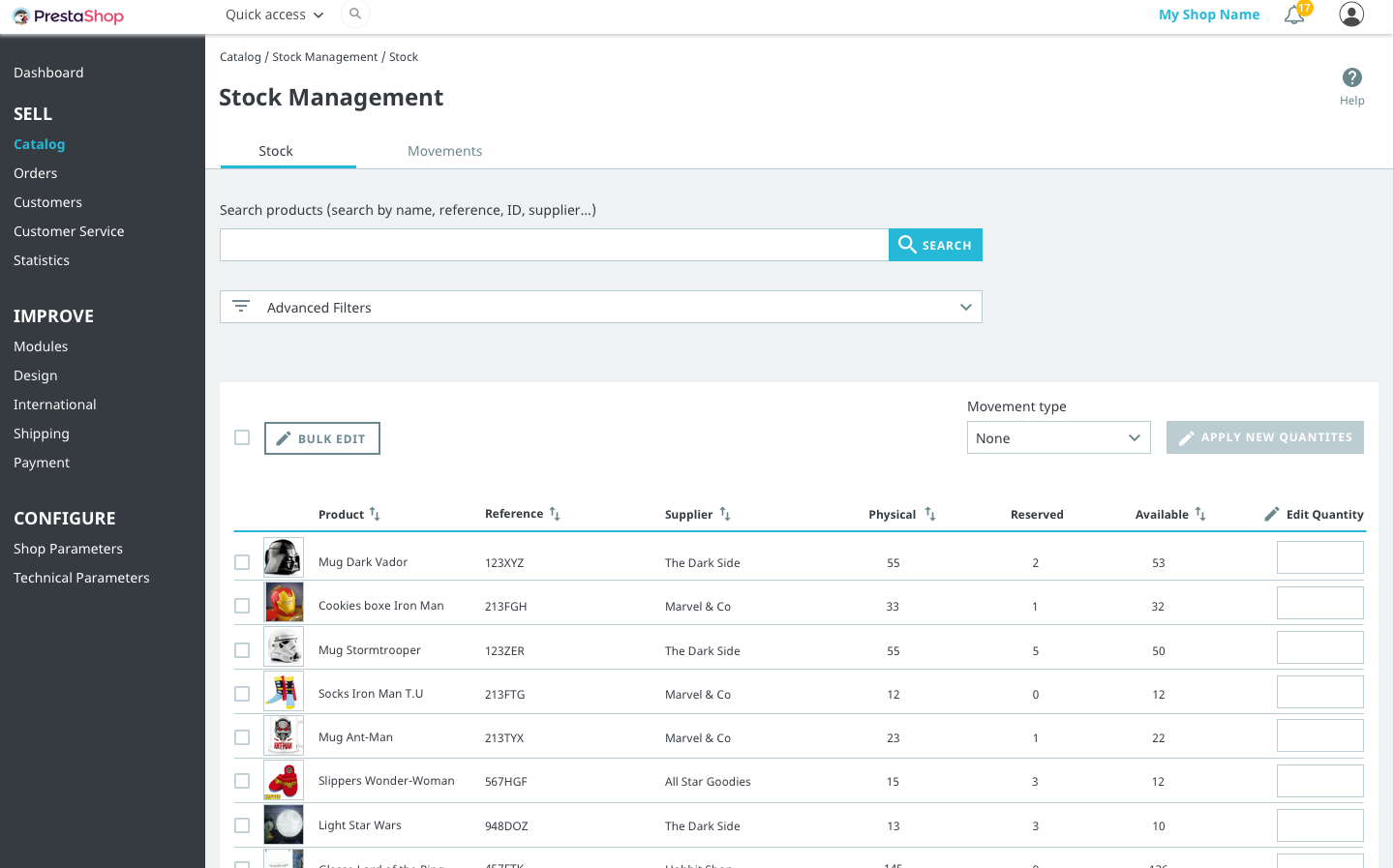The width and height of the screenshot is (1394, 868).
Task: Sort by Product column arrows
Action: 375,514
